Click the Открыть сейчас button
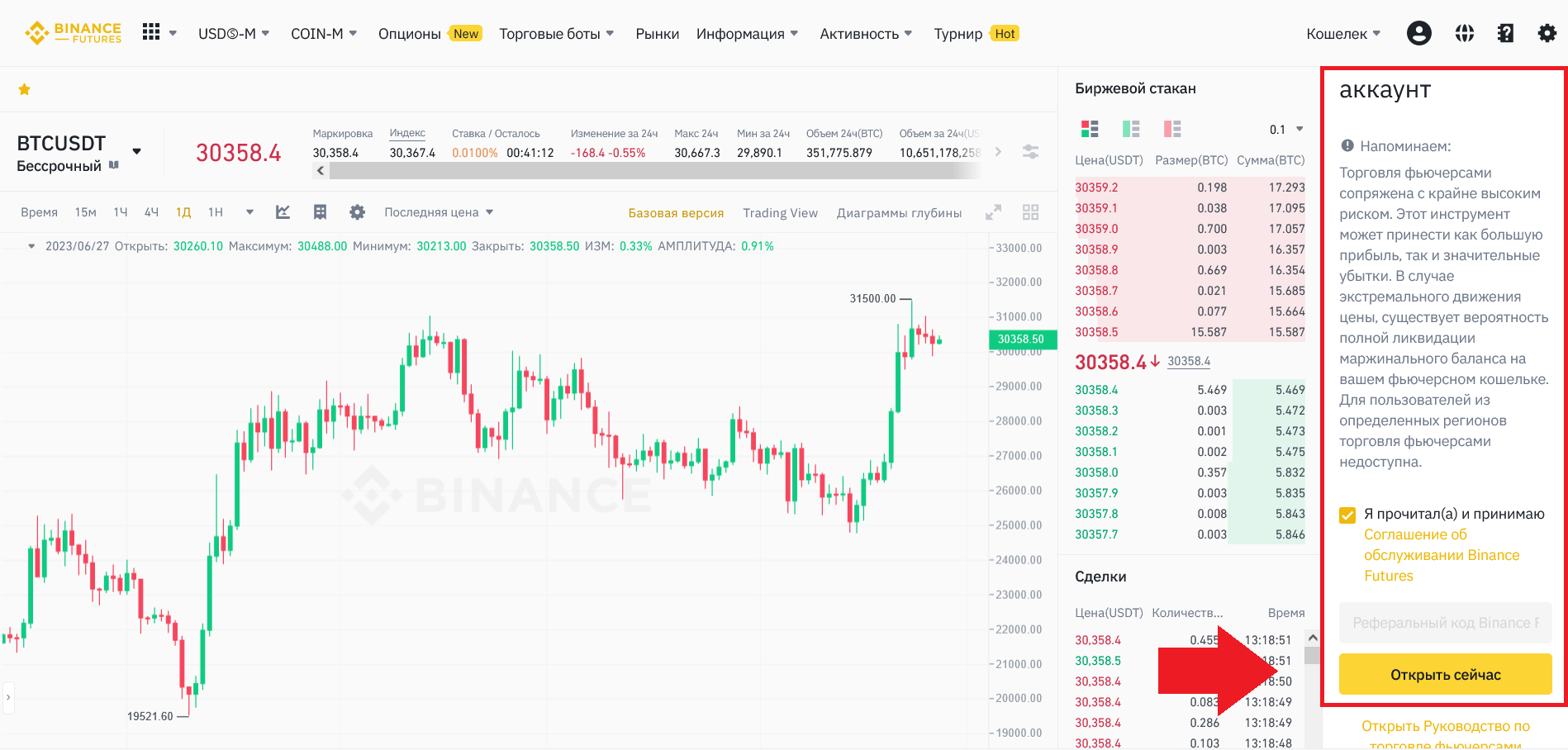The width and height of the screenshot is (1568, 750). 1445,674
